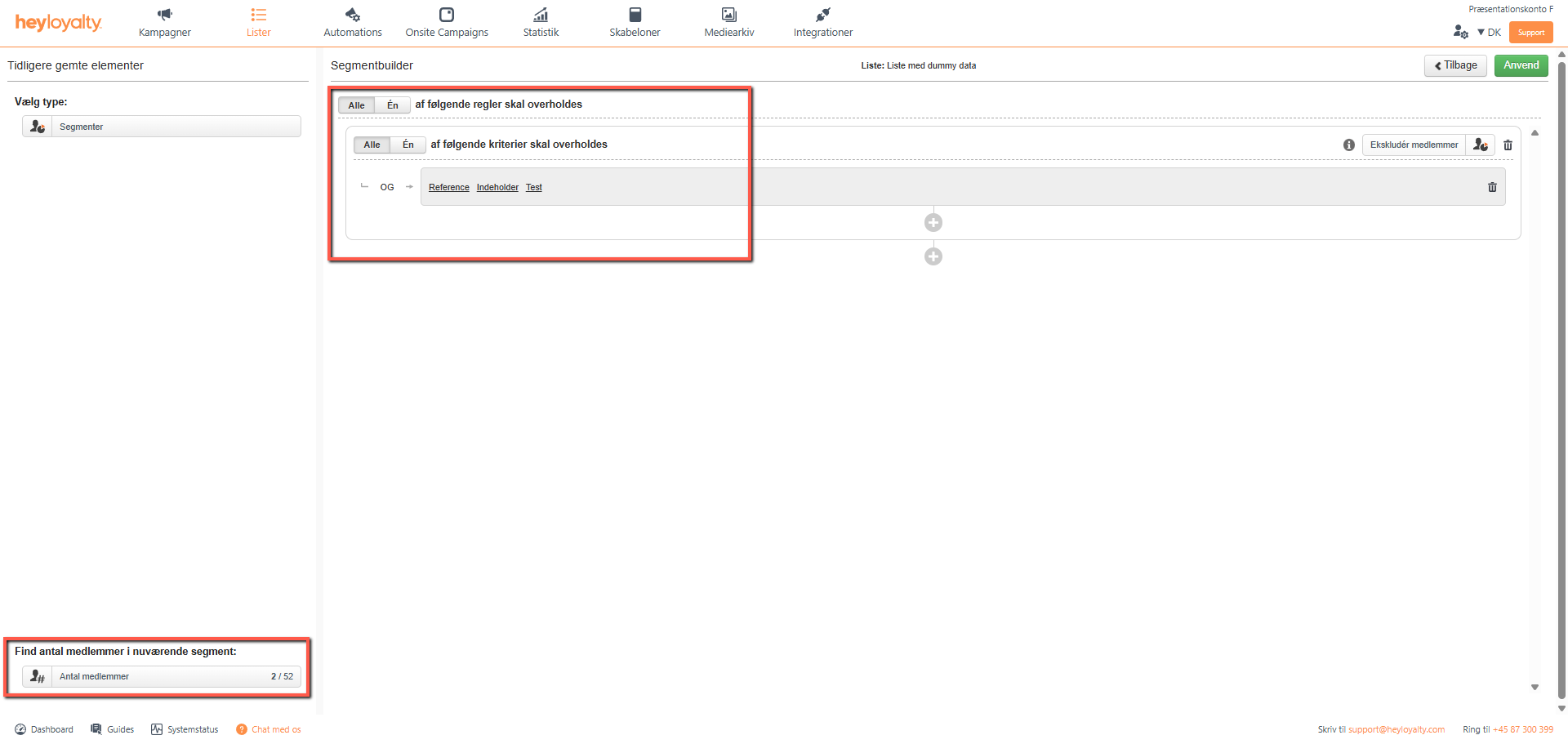Add a new rule group with lower plus icon

point(933,257)
